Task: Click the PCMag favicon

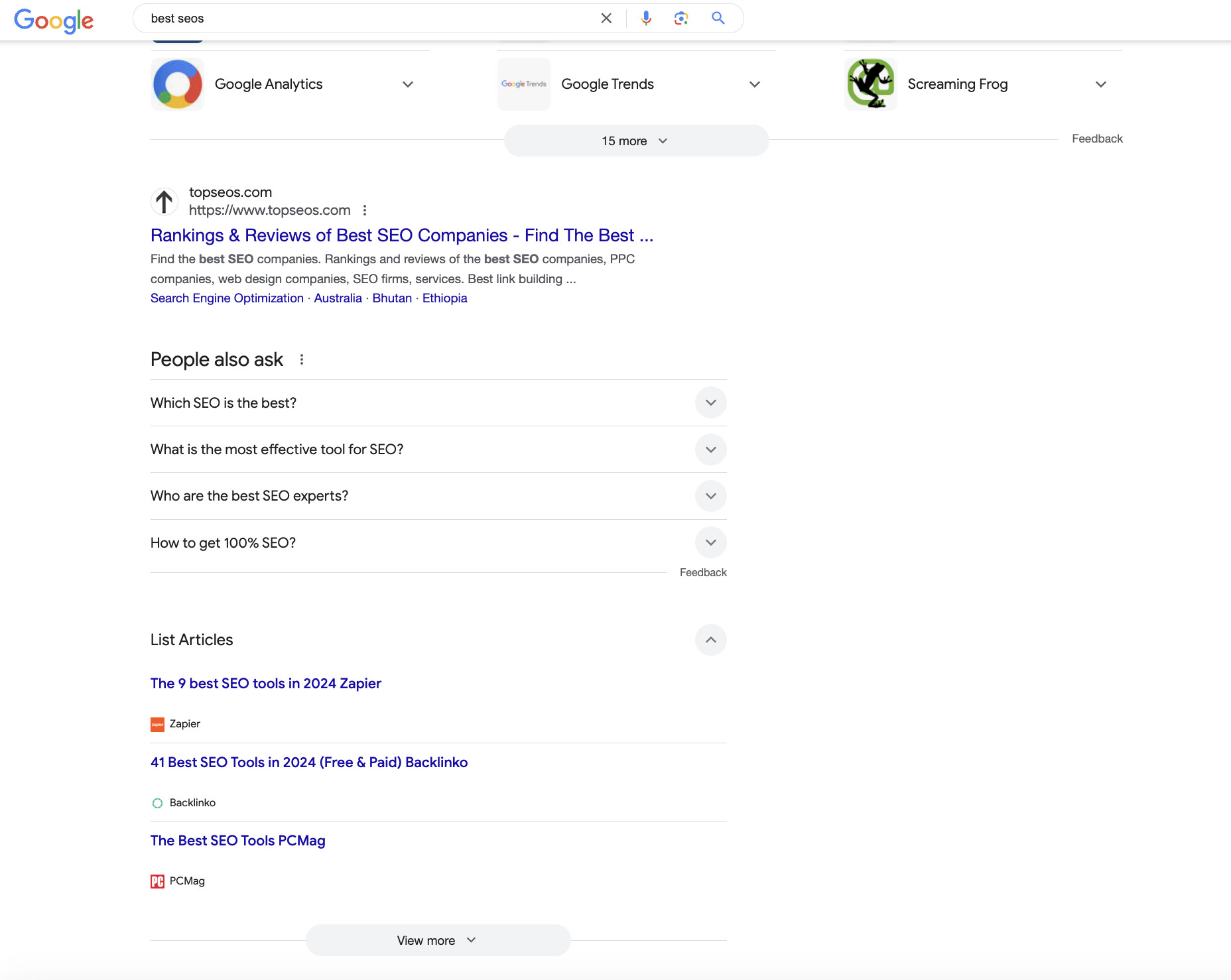Action: [x=157, y=881]
